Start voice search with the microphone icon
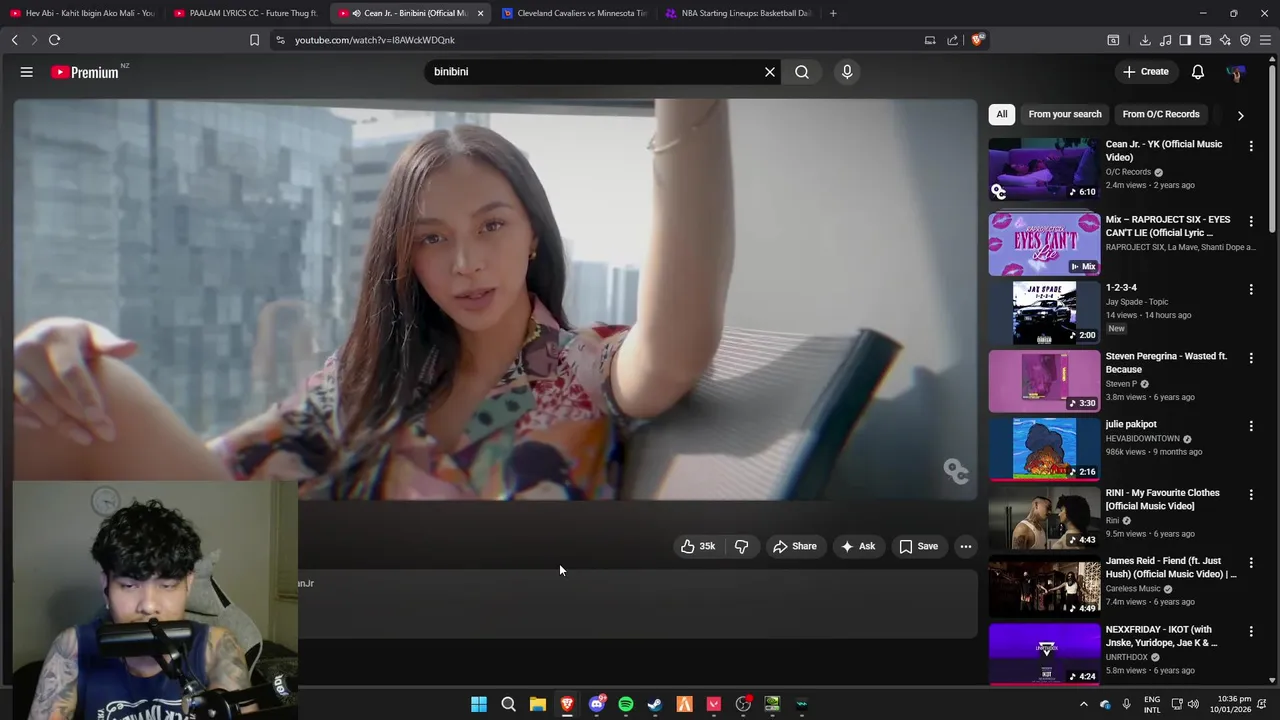The height and width of the screenshot is (720, 1280). pos(847,72)
